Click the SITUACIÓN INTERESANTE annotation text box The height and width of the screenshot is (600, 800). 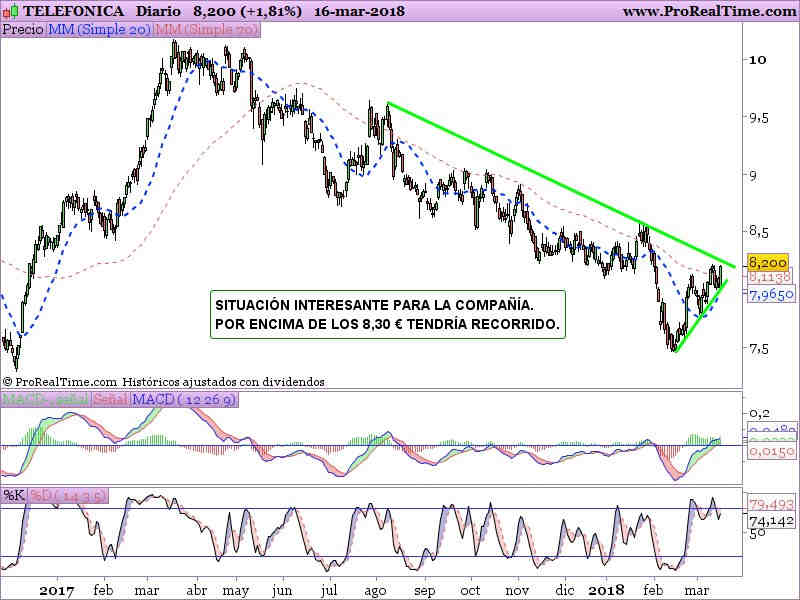[388, 314]
